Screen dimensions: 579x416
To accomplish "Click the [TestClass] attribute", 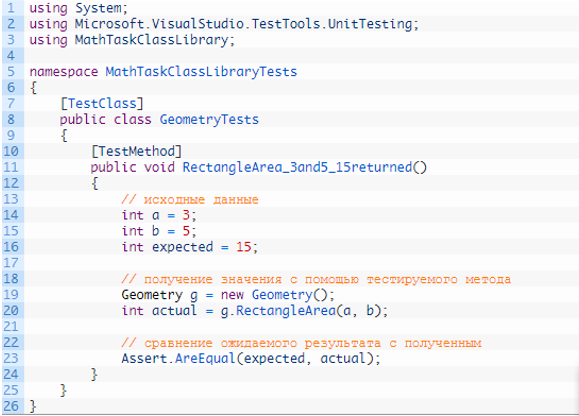I will click(x=102, y=103).
